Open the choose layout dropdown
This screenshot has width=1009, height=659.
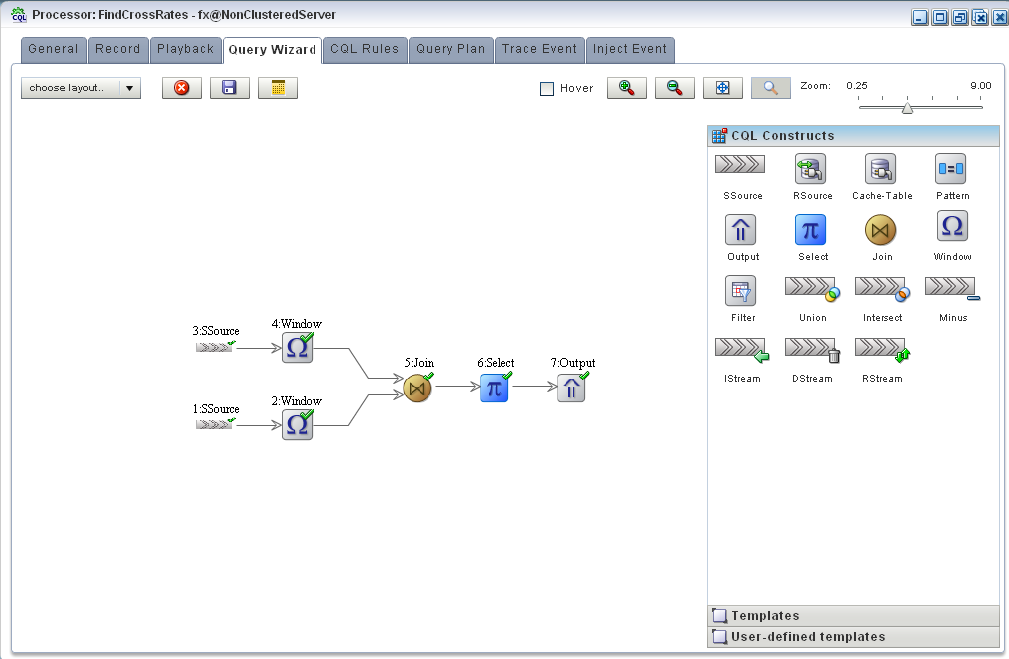[x=80, y=88]
